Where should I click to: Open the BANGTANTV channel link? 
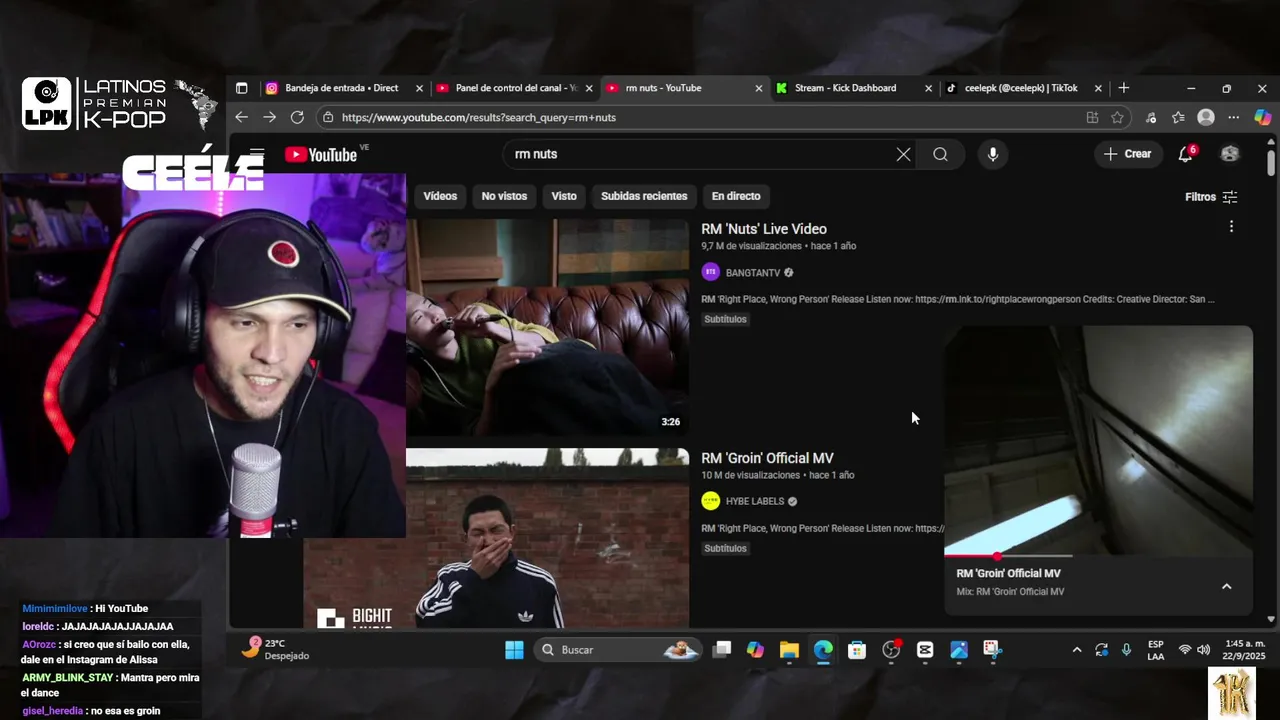[x=752, y=272]
